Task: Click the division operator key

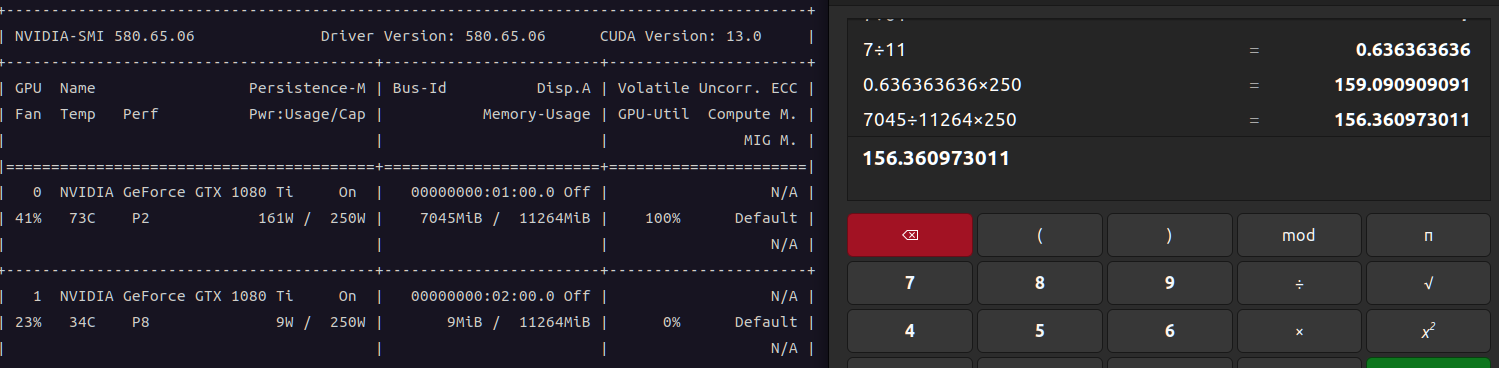Action: 1299,283
